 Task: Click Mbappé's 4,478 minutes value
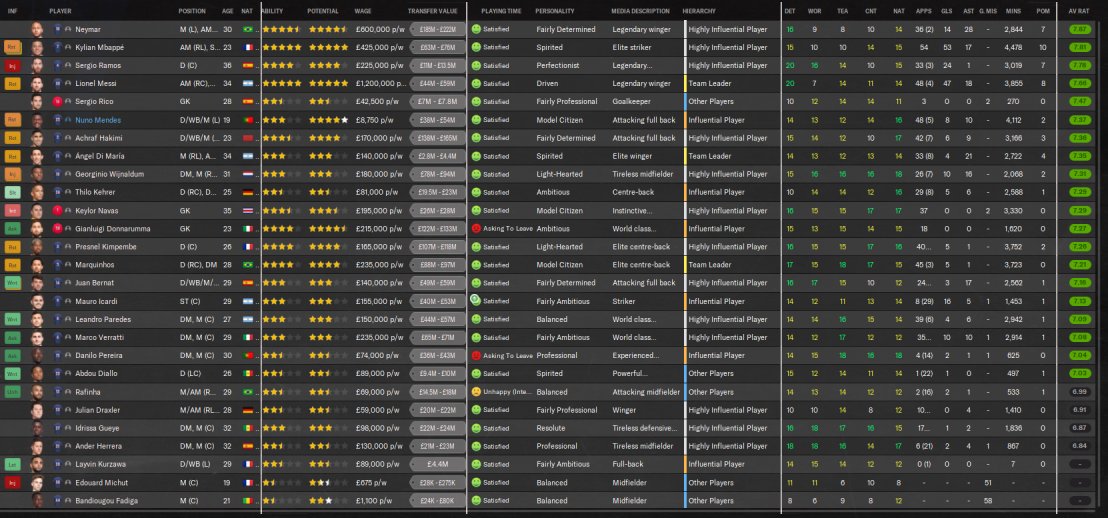click(x=1013, y=47)
